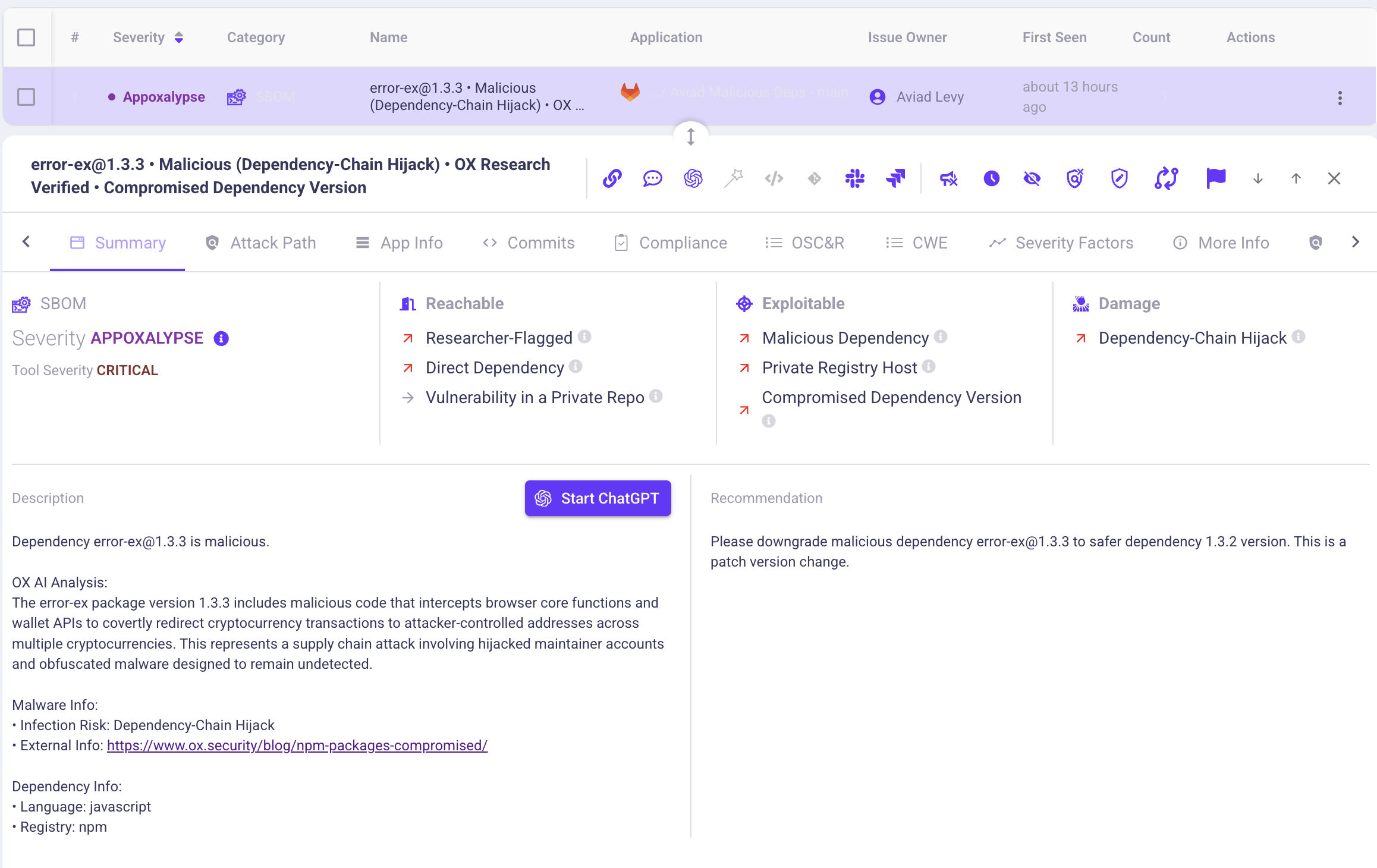Viewport: 1377px width, 868px height.
Task: Click the clock snooze icon
Action: pos(991,178)
